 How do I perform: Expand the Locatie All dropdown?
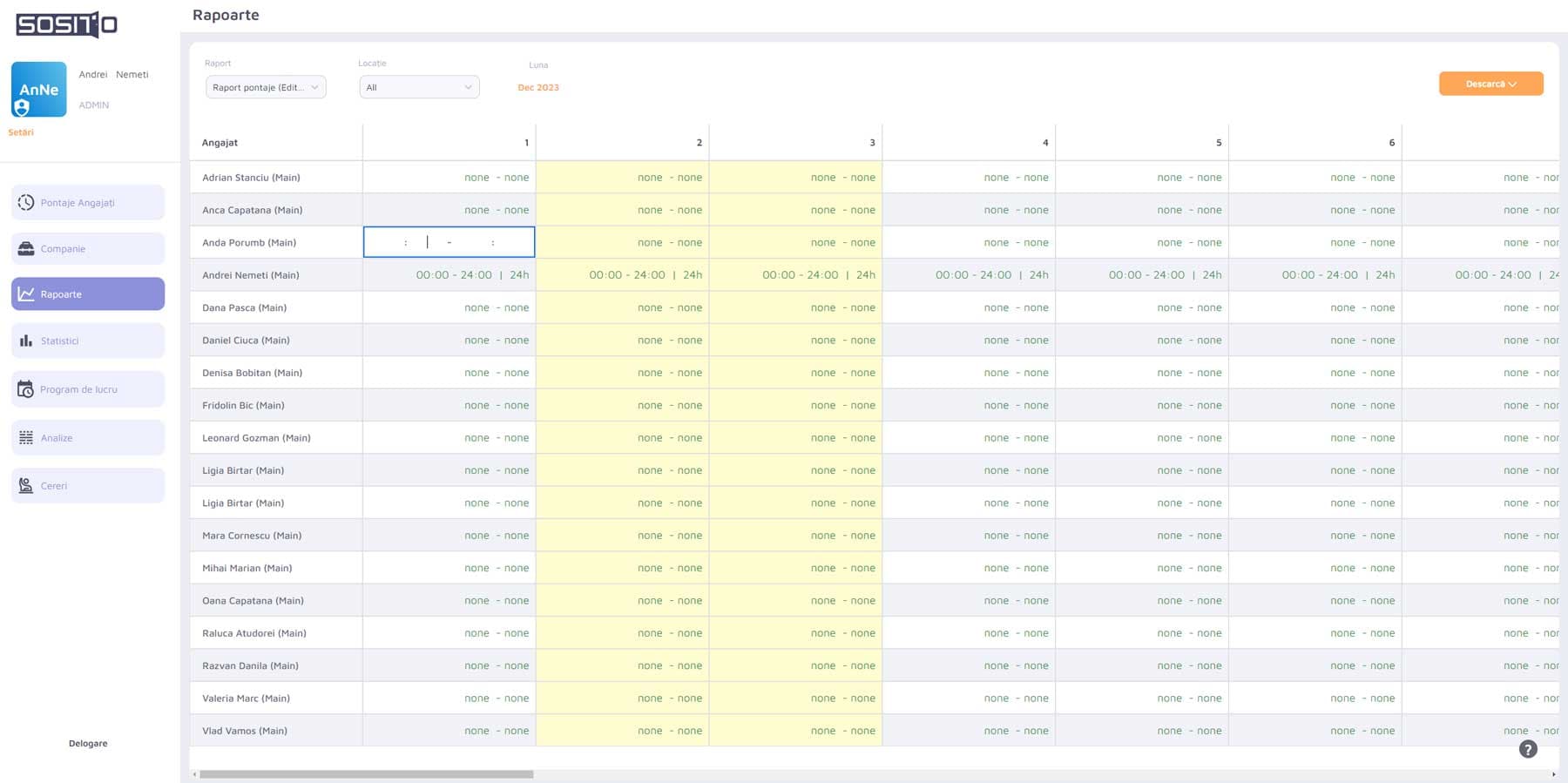pos(419,87)
